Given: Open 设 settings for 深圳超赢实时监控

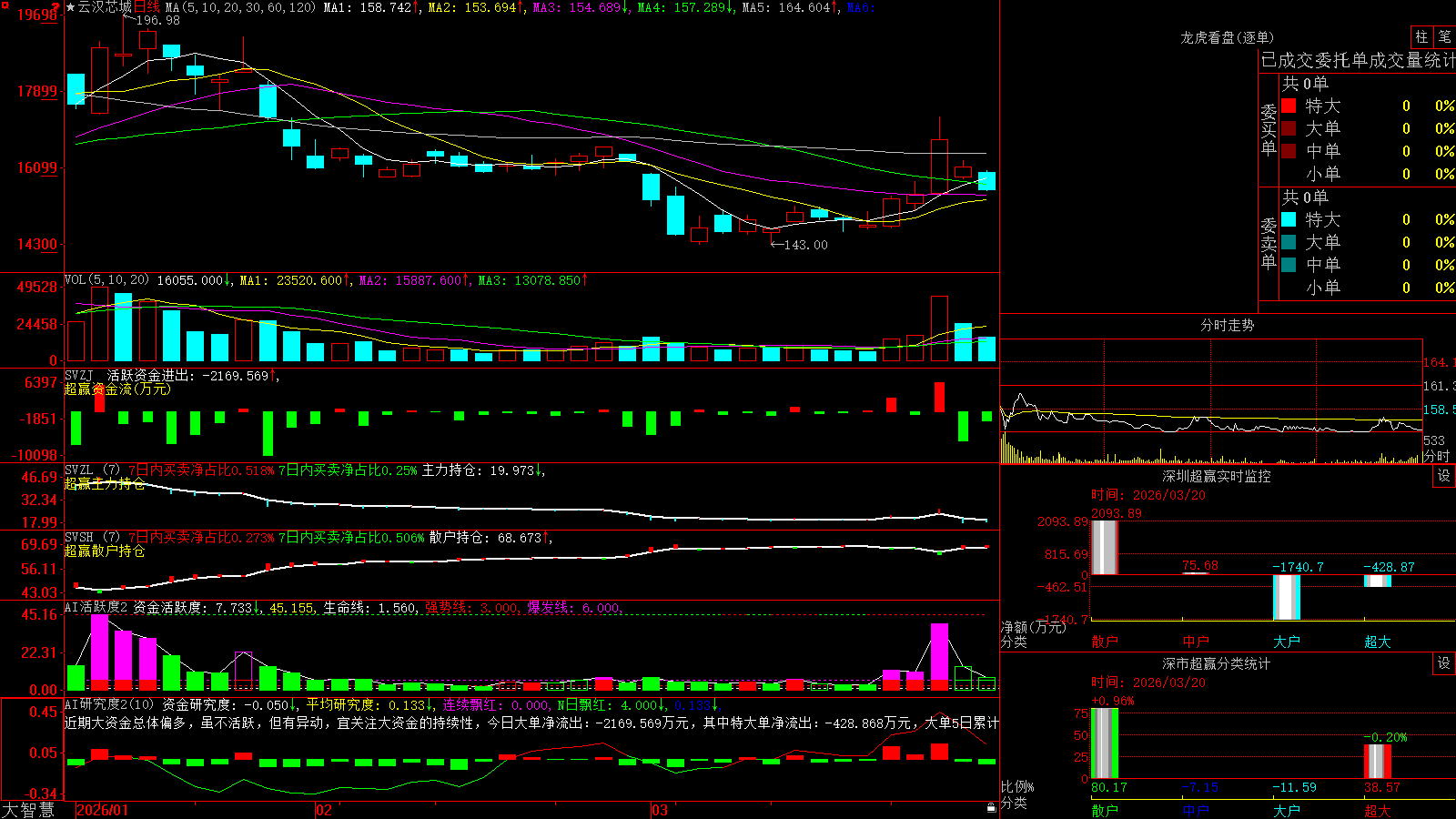Looking at the screenshot, I should tap(1444, 476).
